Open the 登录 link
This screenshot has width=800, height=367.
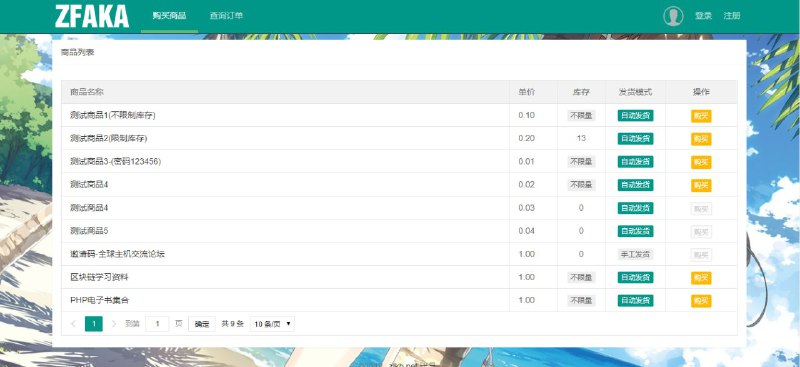coord(703,16)
